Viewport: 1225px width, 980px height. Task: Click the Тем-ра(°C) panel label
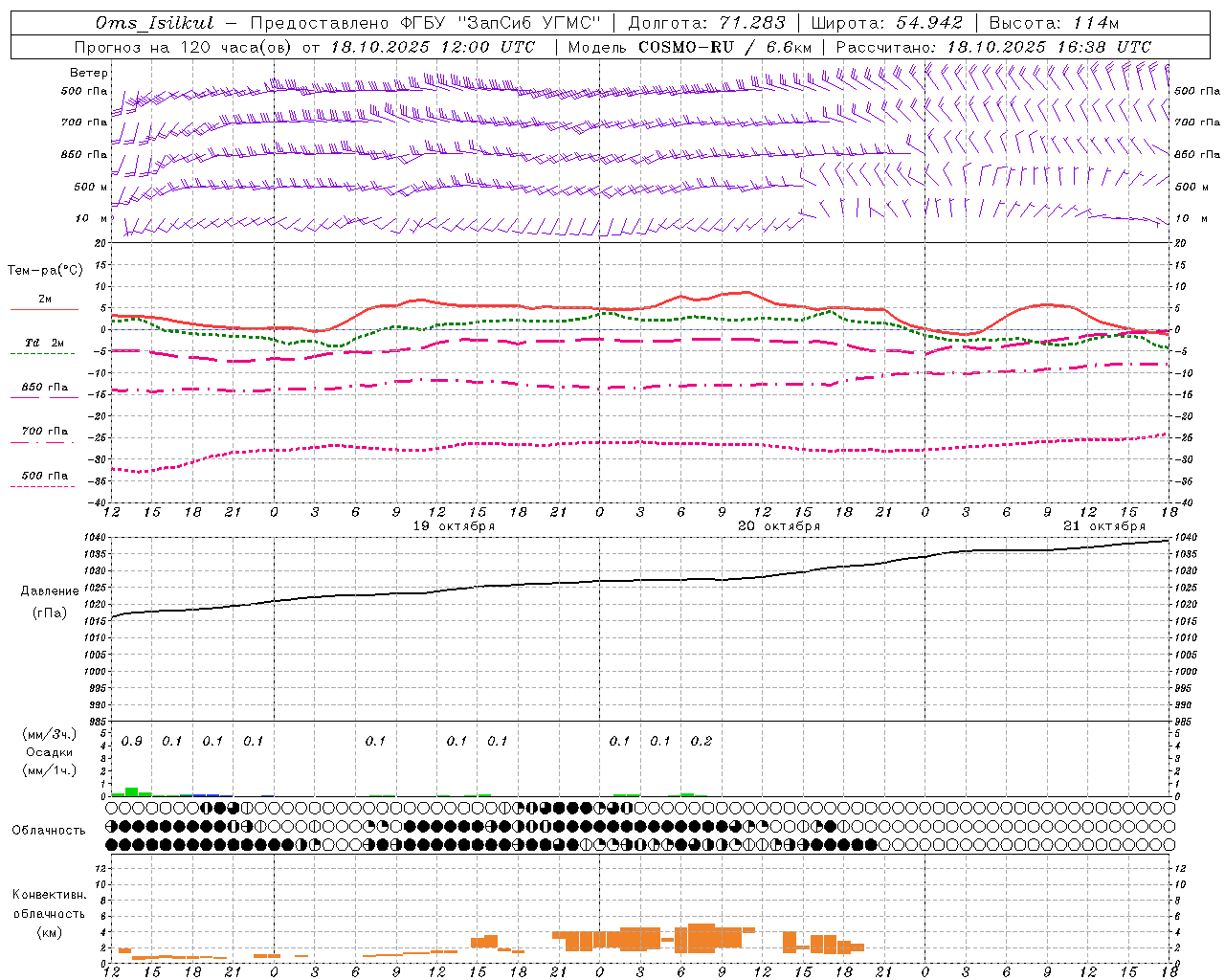(45, 271)
